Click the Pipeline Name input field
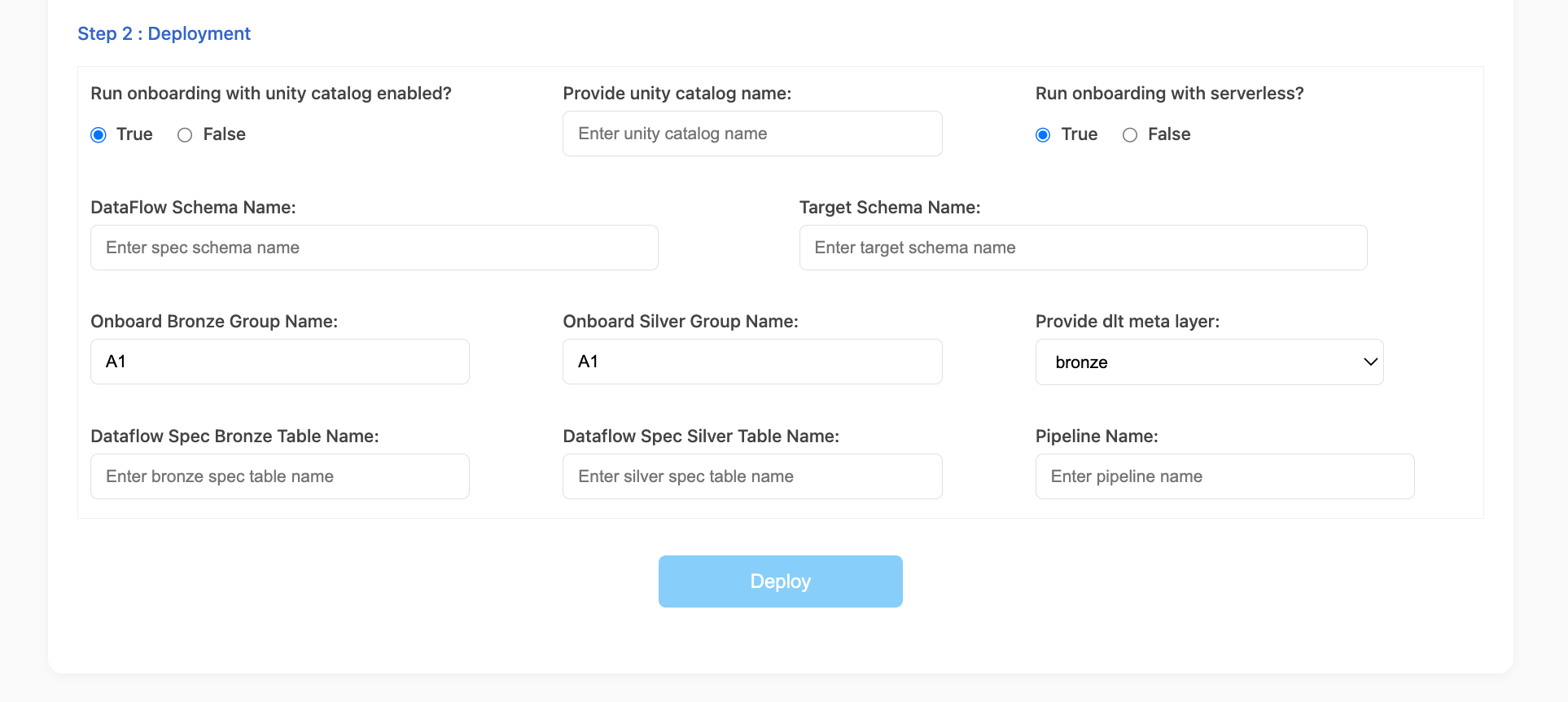 click(1224, 476)
